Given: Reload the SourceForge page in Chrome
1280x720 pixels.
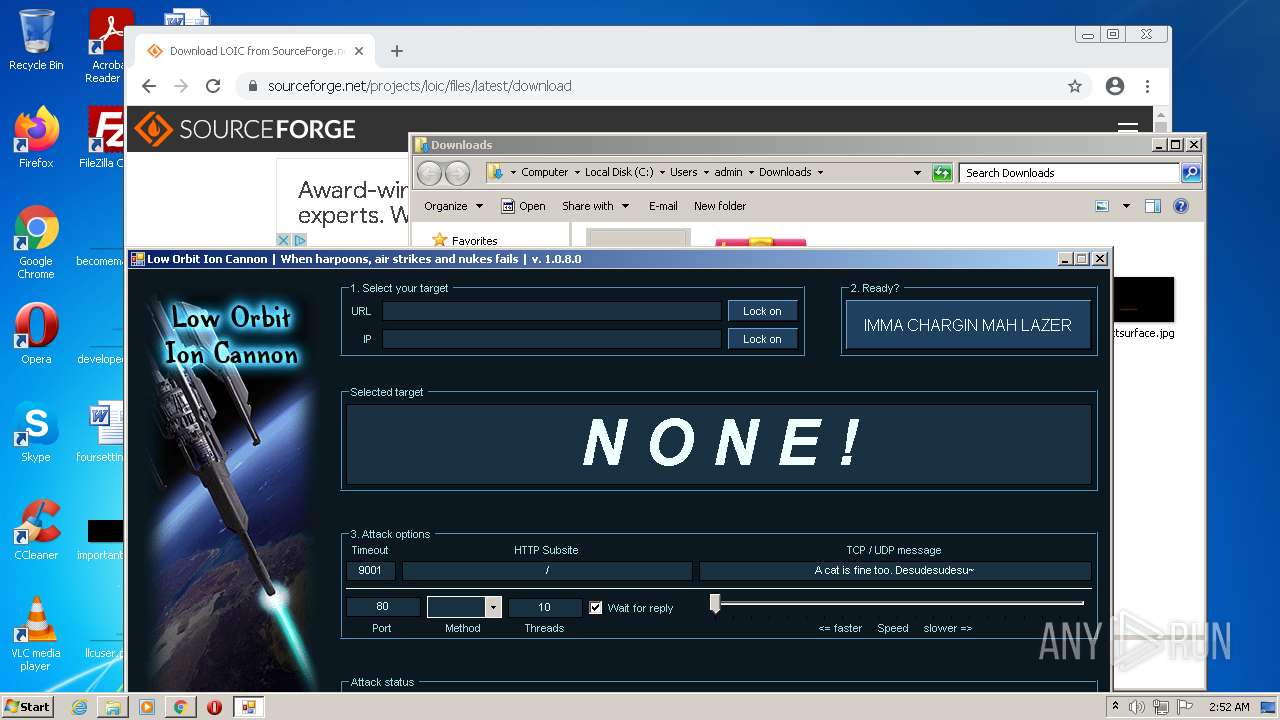Looking at the screenshot, I should (213, 86).
